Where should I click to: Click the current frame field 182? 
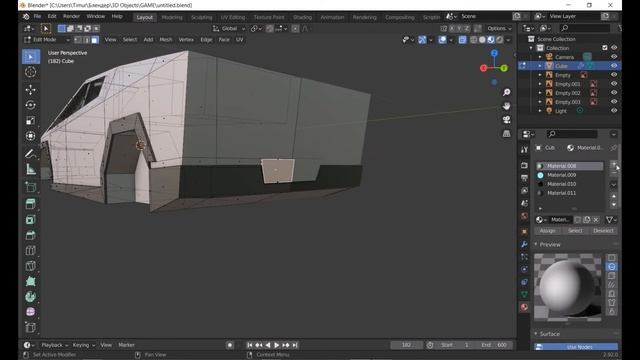point(407,345)
